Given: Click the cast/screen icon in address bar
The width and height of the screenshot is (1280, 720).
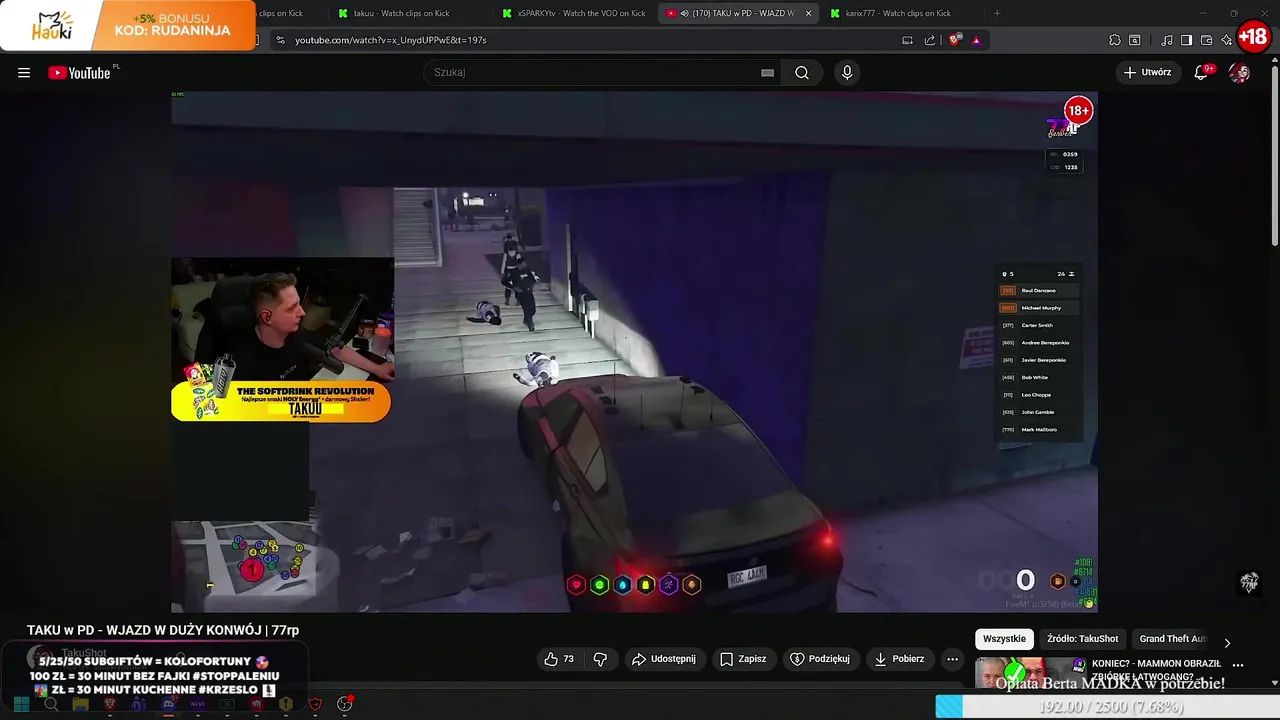Looking at the screenshot, I should (907, 40).
